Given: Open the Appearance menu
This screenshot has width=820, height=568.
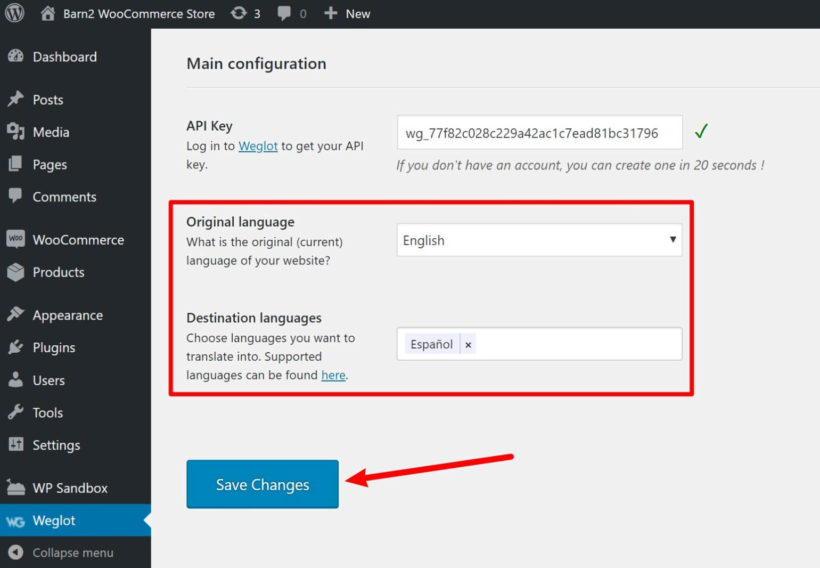Looking at the screenshot, I should coord(67,315).
